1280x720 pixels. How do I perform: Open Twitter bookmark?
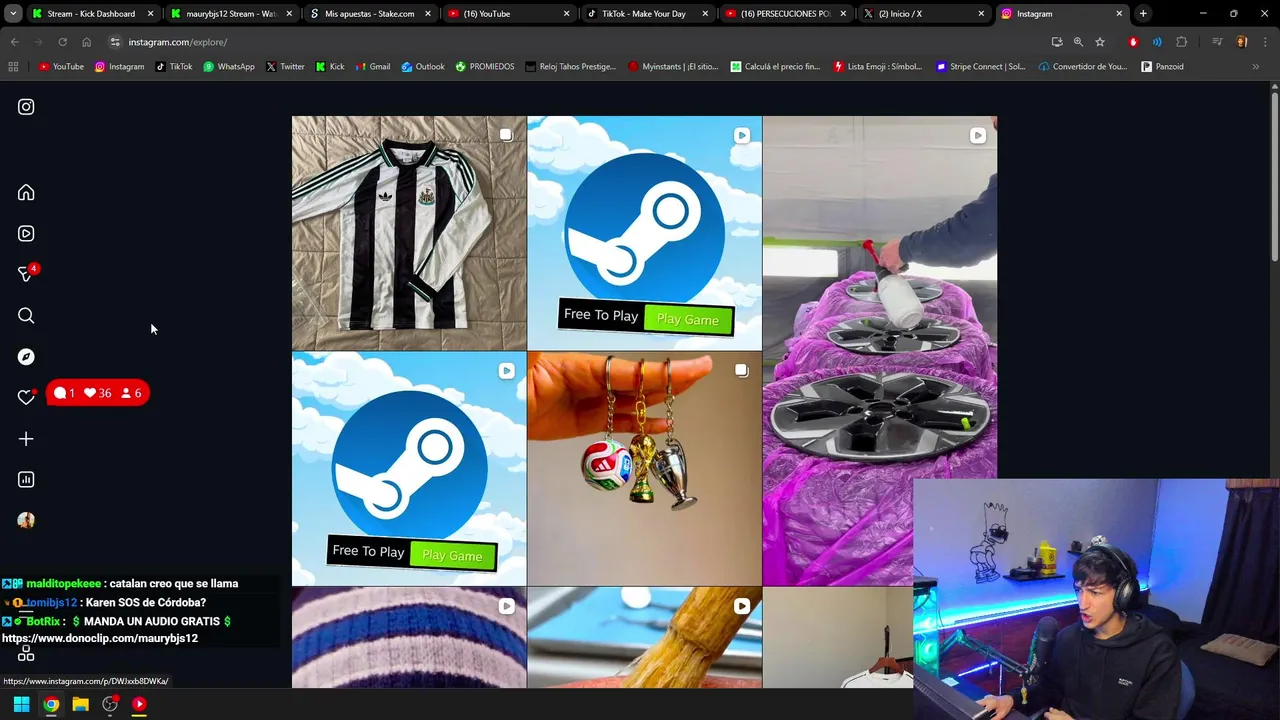pos(285,67)
